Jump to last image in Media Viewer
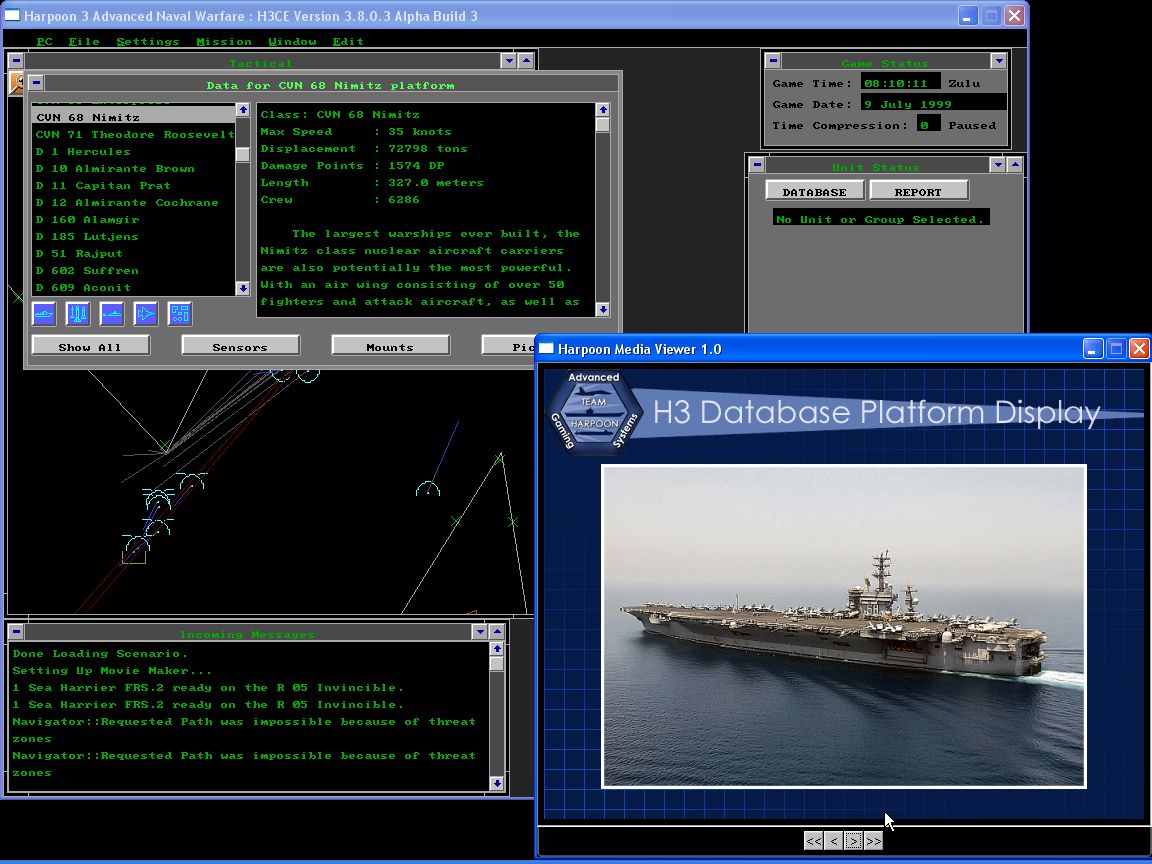The image size is (1152, 864). pos(873,841)
